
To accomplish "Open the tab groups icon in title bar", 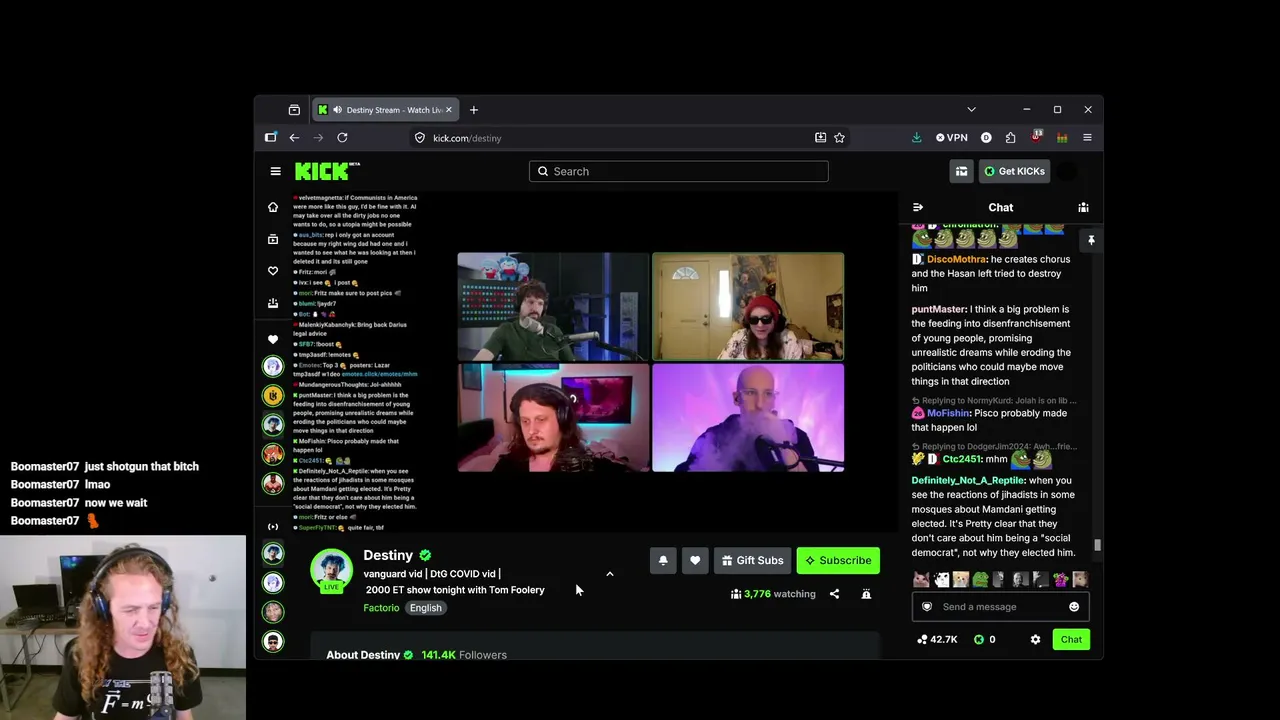I will pos(294,110).
